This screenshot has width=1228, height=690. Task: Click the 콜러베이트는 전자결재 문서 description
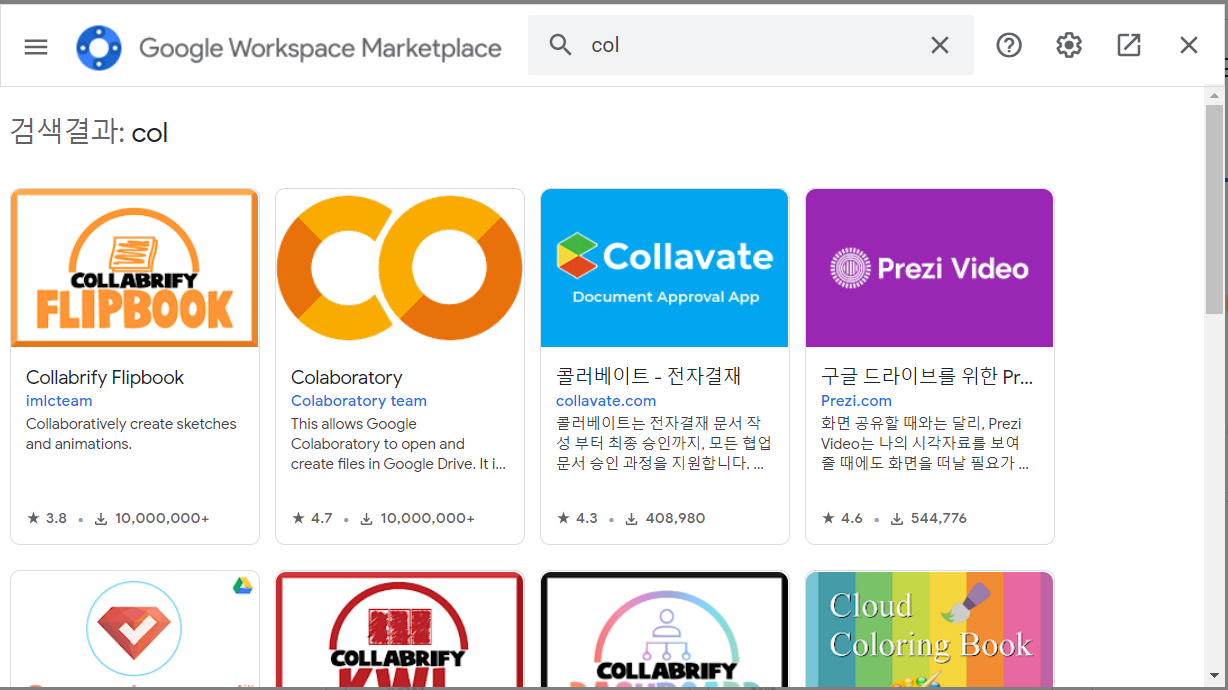(664, 444)
